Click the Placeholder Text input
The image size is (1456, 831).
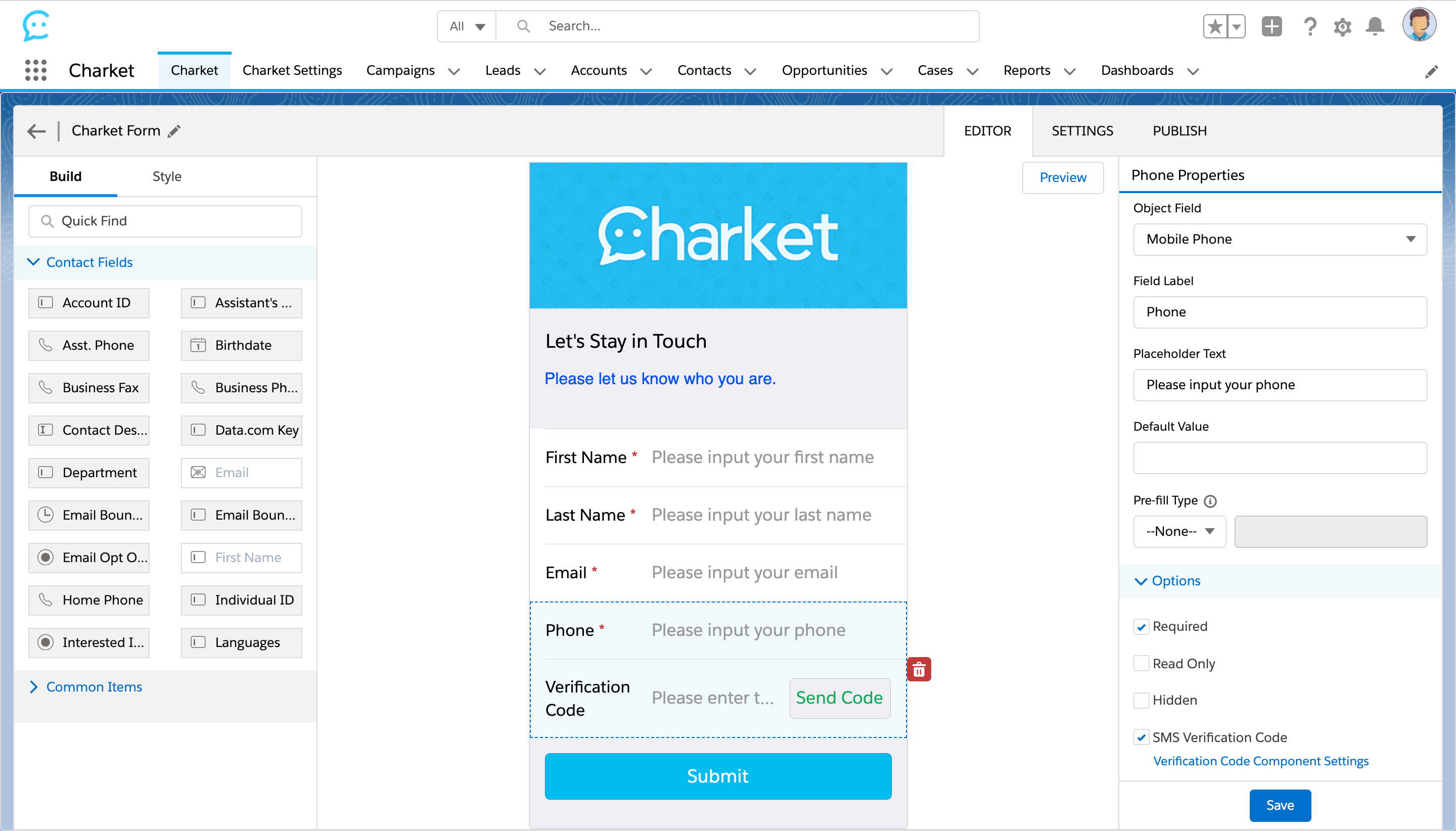pos(1280,385)
